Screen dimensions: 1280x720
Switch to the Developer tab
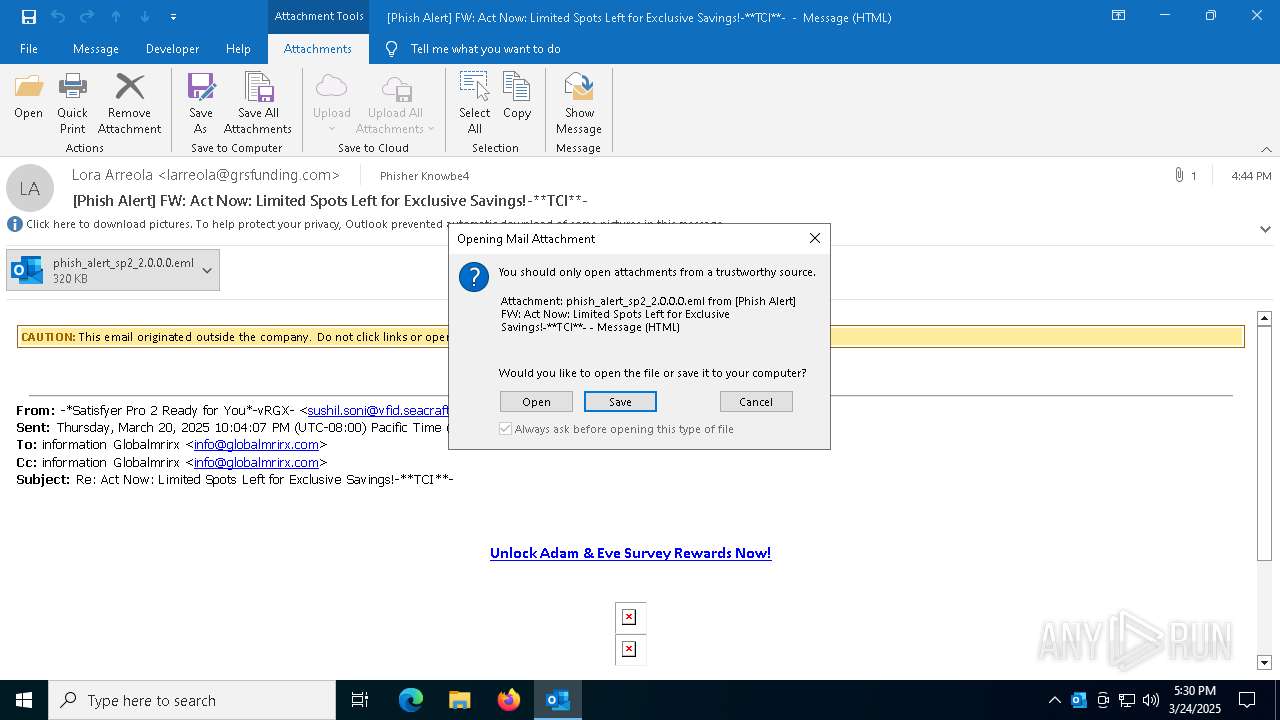172,49
